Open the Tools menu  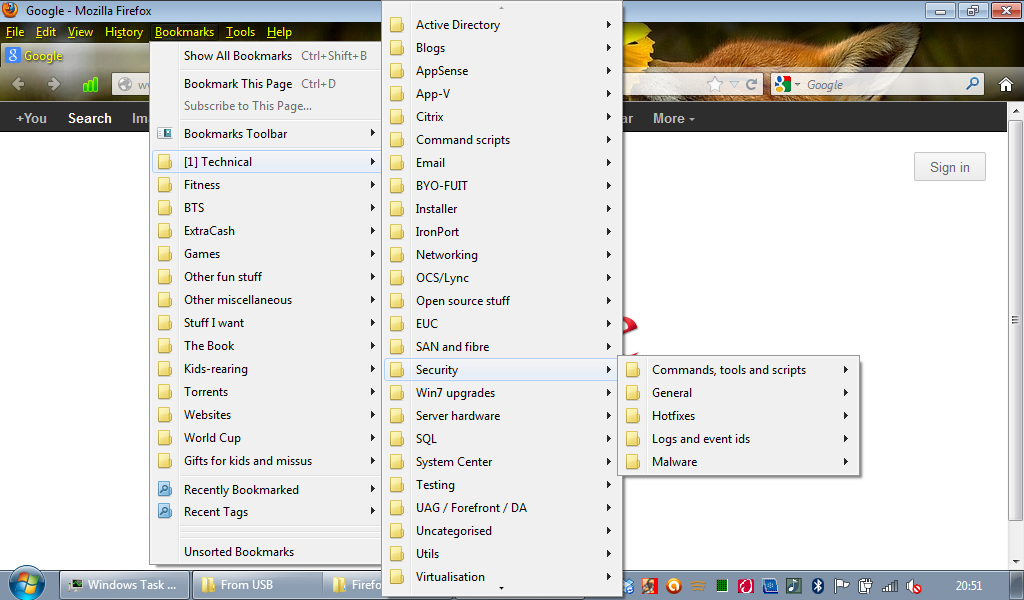point(240,32)
